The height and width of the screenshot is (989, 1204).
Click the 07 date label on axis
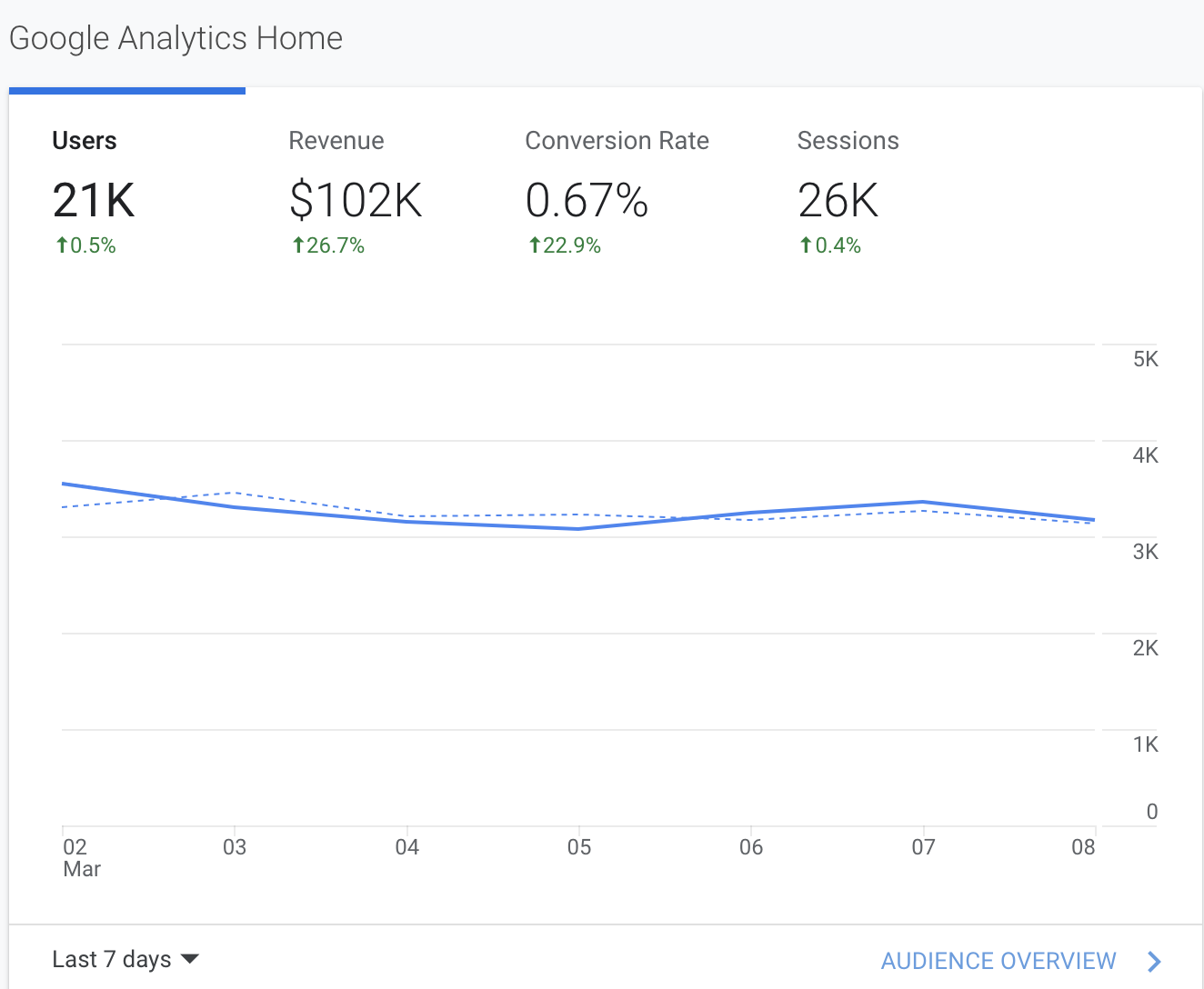(923, 847)
